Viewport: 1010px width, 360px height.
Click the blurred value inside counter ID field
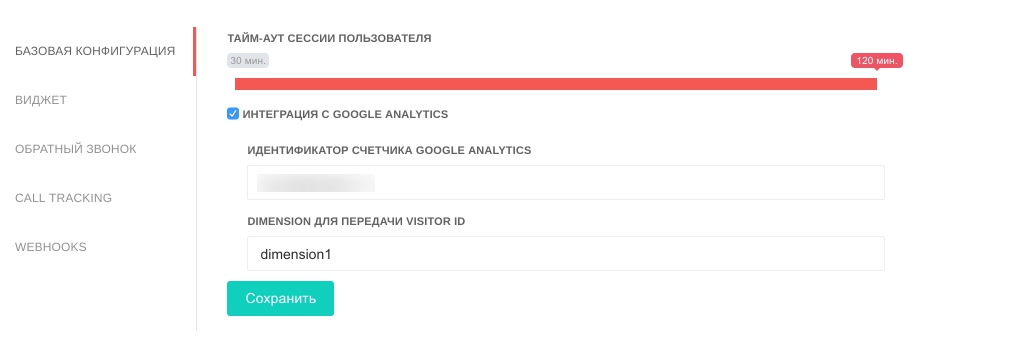[316, 183]
